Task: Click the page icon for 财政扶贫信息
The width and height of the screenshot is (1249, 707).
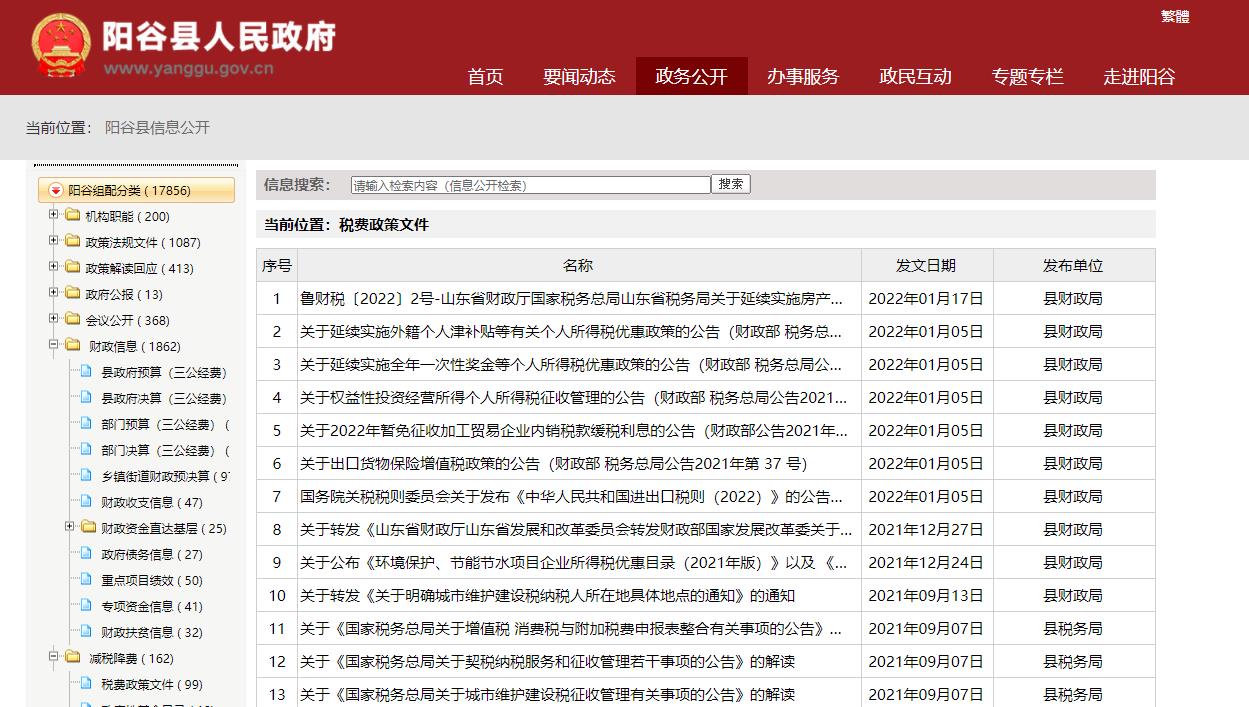Action: 86,631
